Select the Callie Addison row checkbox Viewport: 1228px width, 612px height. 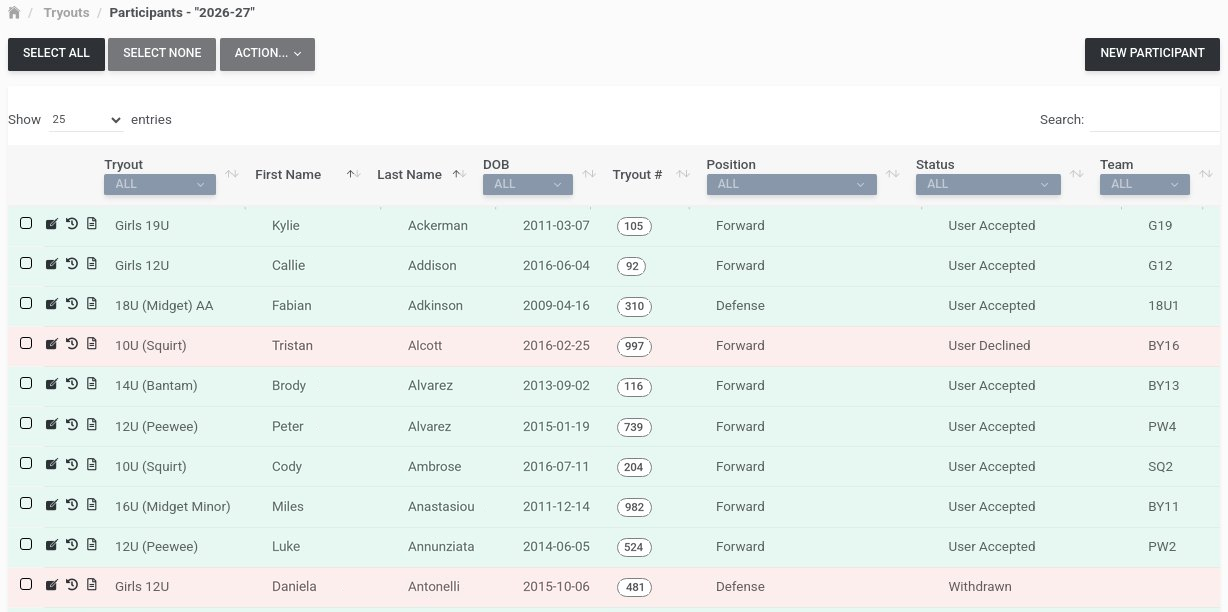coord(26,263)
